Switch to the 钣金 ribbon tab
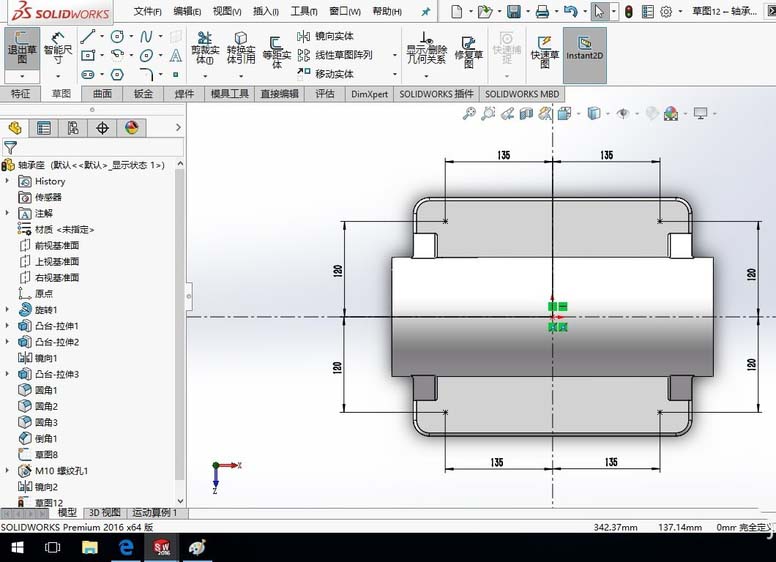Image resolution: width=776 pixels, height=562 pixels. click(x=143, y=94)
